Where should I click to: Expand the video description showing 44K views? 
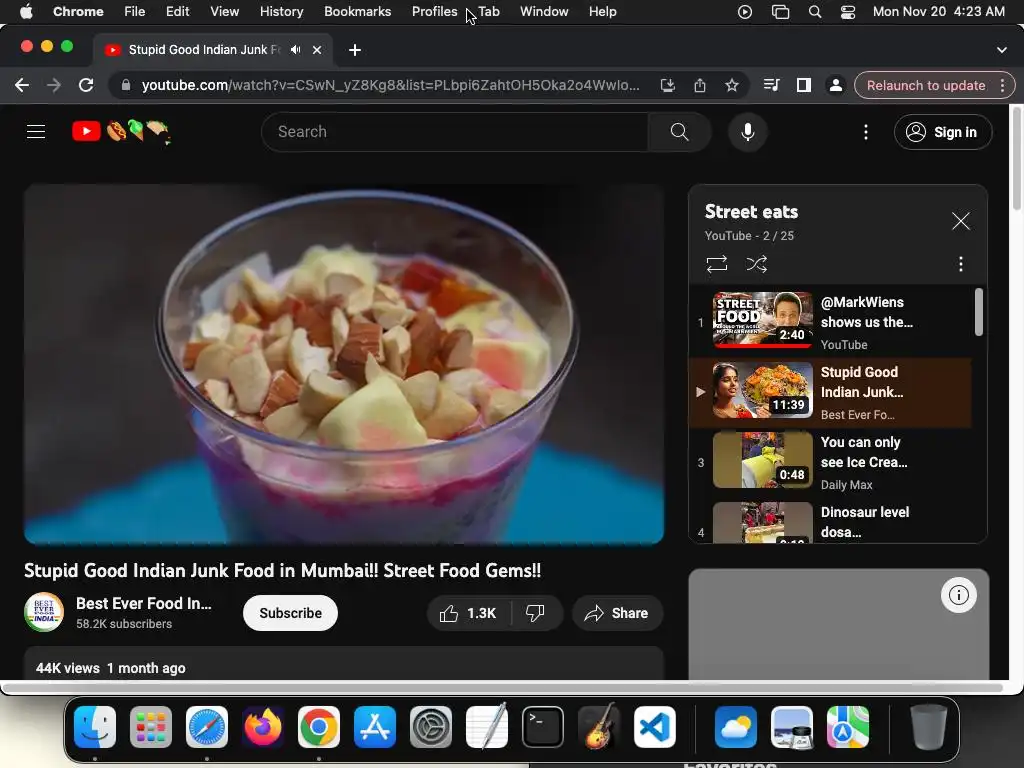click(344, 664)
